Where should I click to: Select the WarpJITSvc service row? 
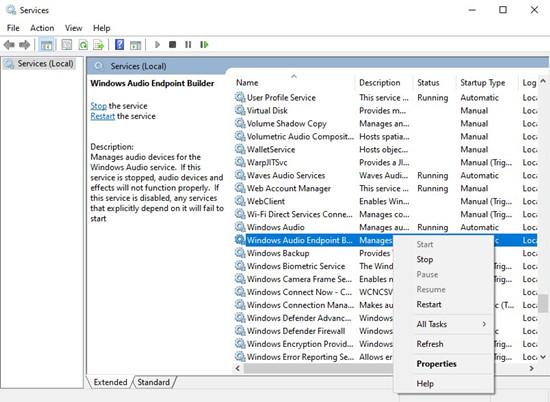tap(385, 162)
